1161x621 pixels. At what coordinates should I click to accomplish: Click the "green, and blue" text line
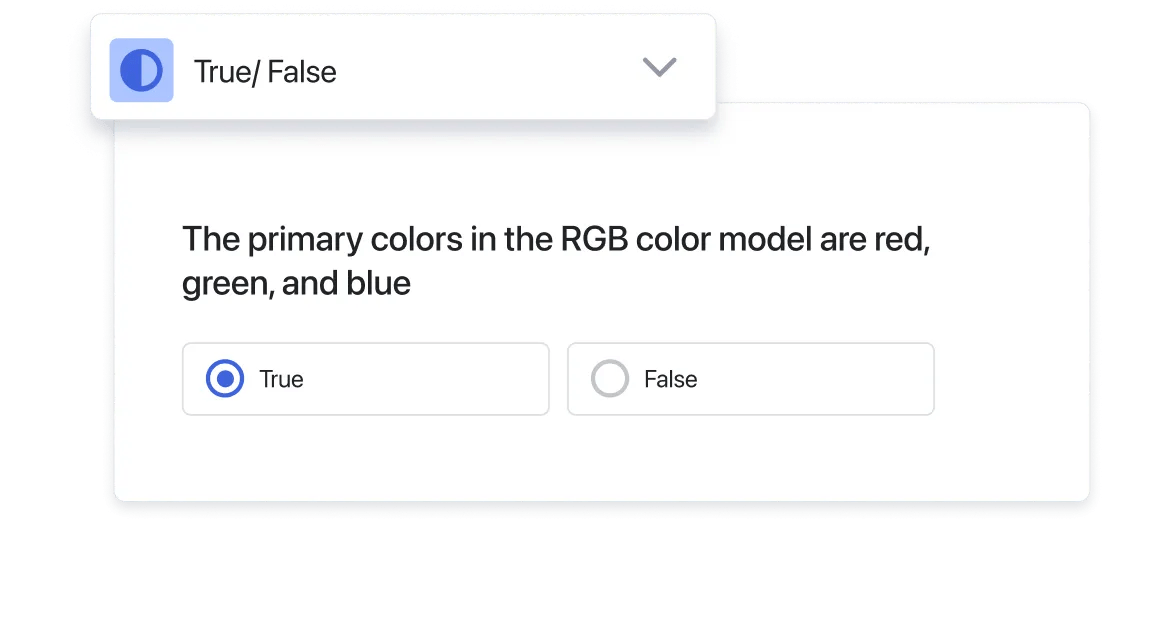[296, 284]
